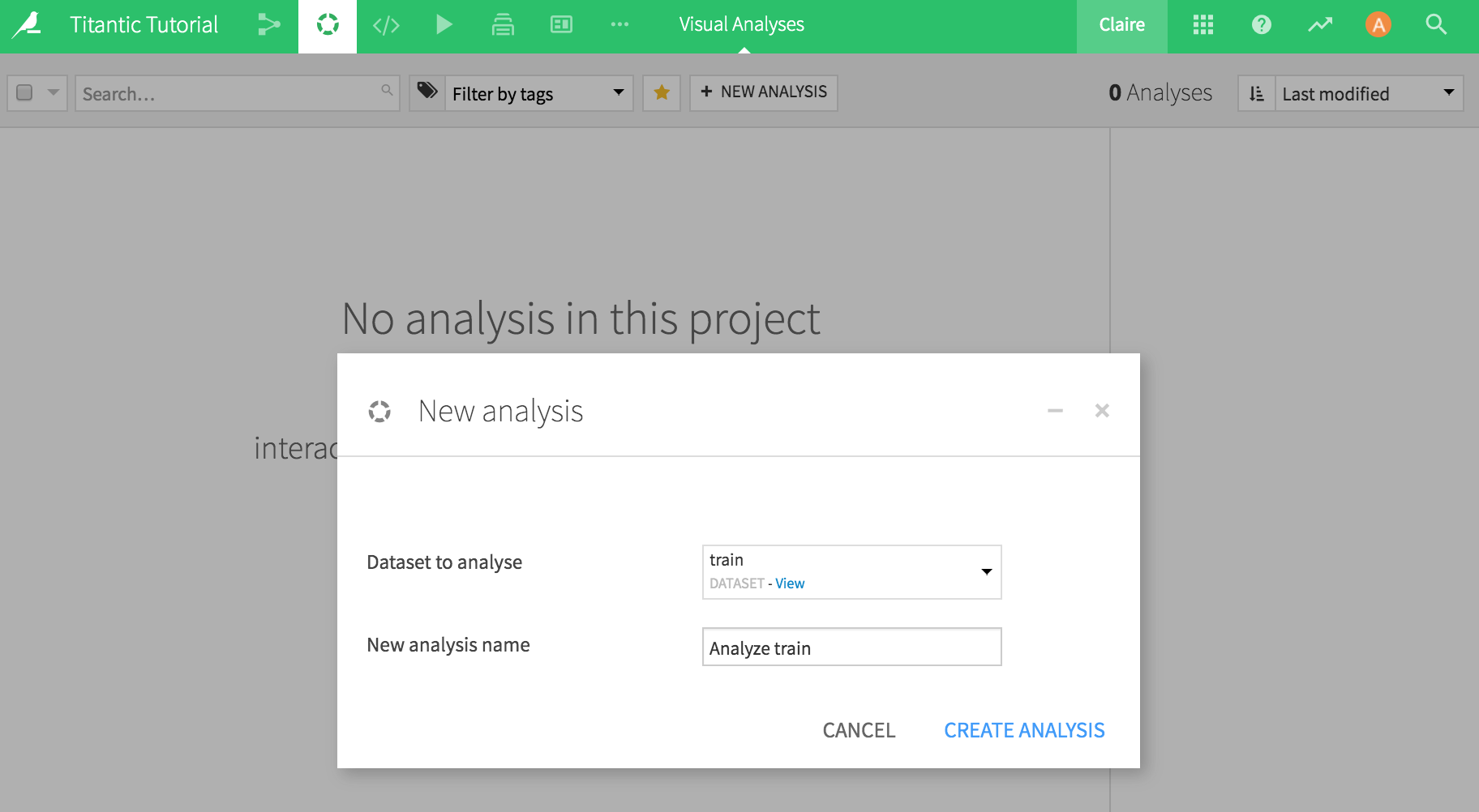Click the search magnifier in navbar
The image size is (1479, 812).
[x=1436, y=24]
